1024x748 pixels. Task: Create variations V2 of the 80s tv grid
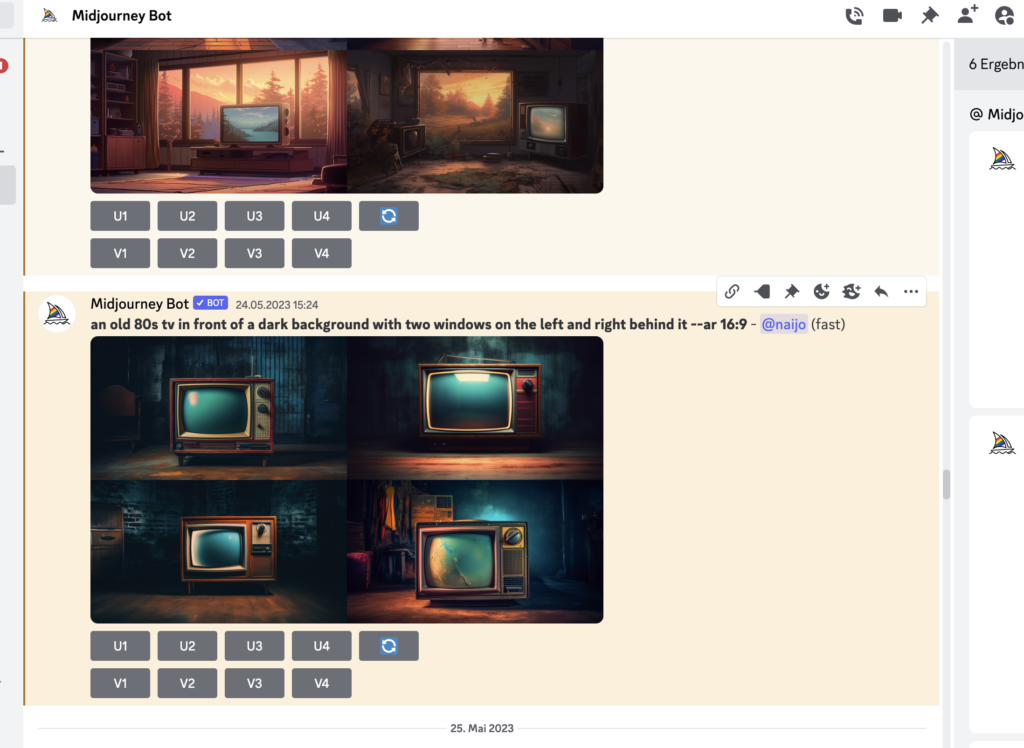coord(187,683)
